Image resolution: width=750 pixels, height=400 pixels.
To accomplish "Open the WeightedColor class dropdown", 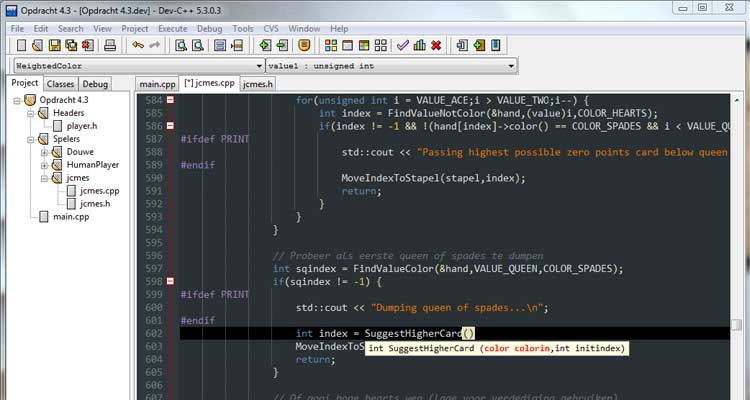I will pyautogui.click(x=259, y=66).
